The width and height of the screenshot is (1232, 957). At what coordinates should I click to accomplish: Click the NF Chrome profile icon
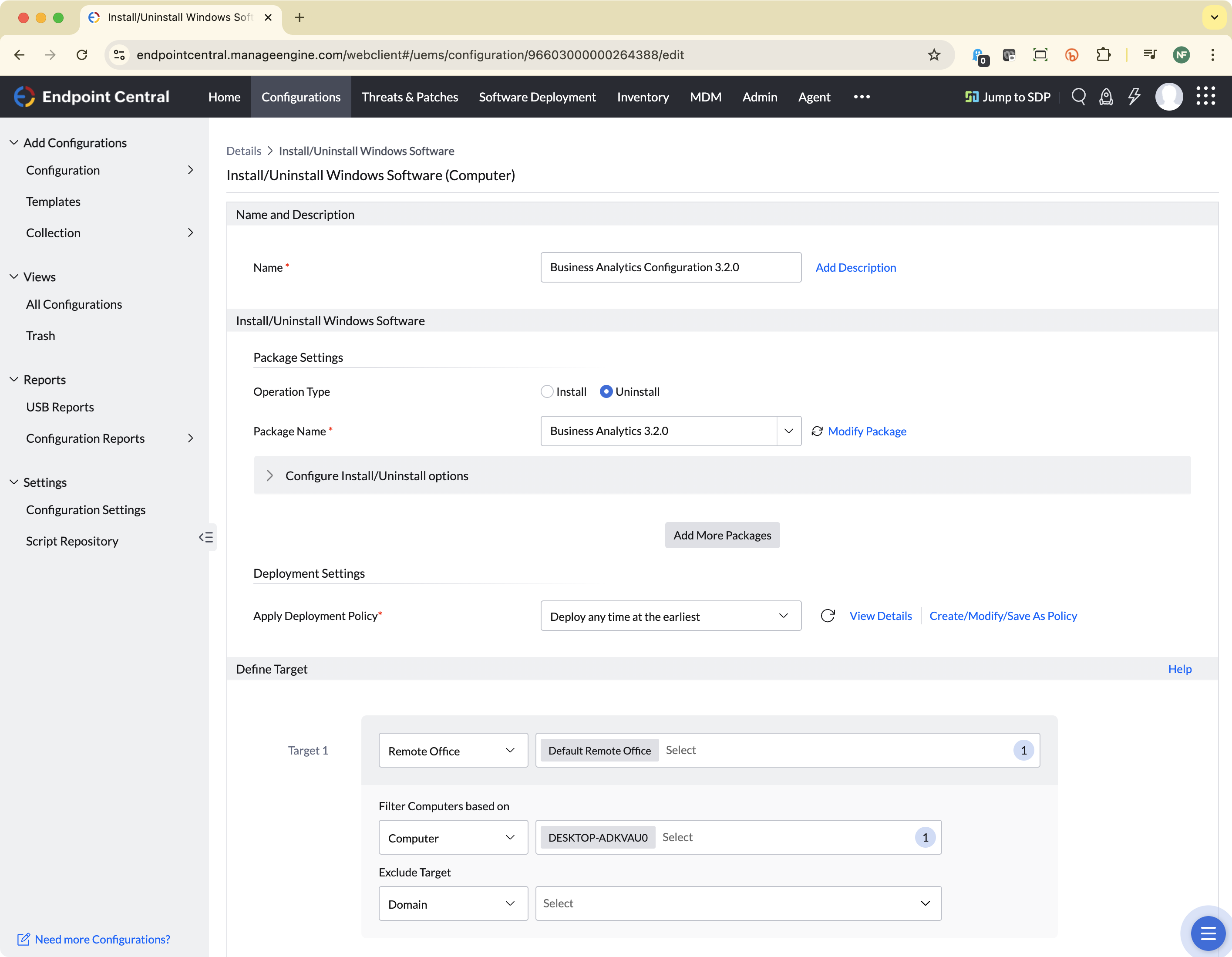pyautogui.click(x=1181, y=55)
